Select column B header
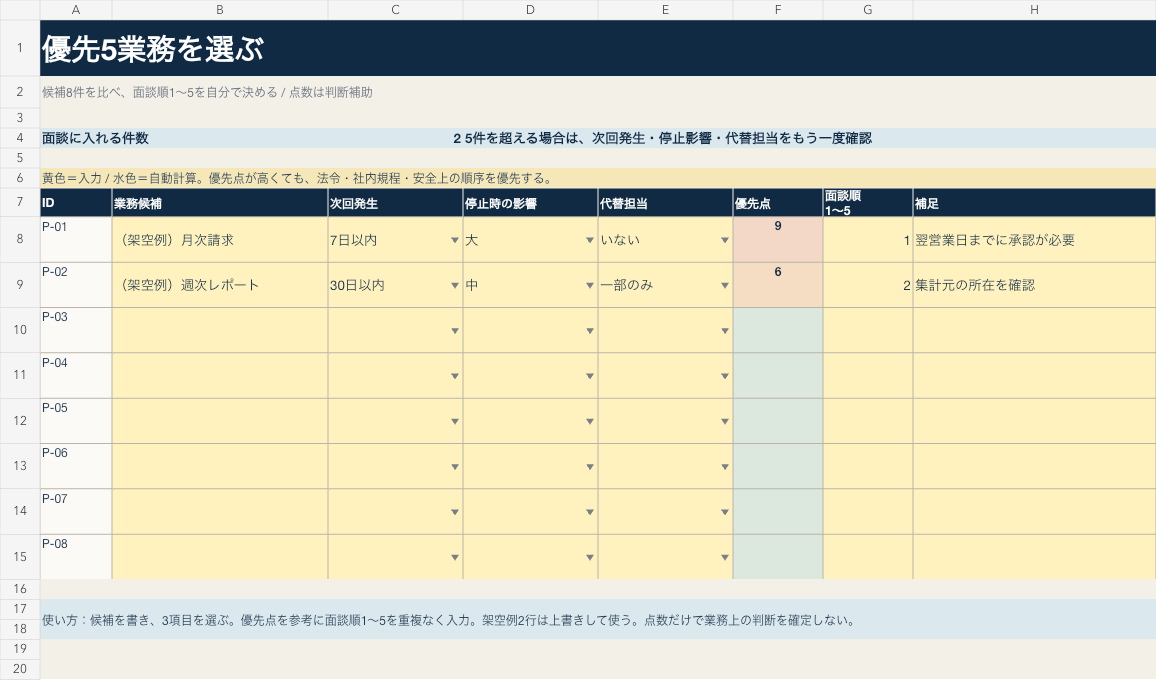1156x680 pixels. [220, 10]
